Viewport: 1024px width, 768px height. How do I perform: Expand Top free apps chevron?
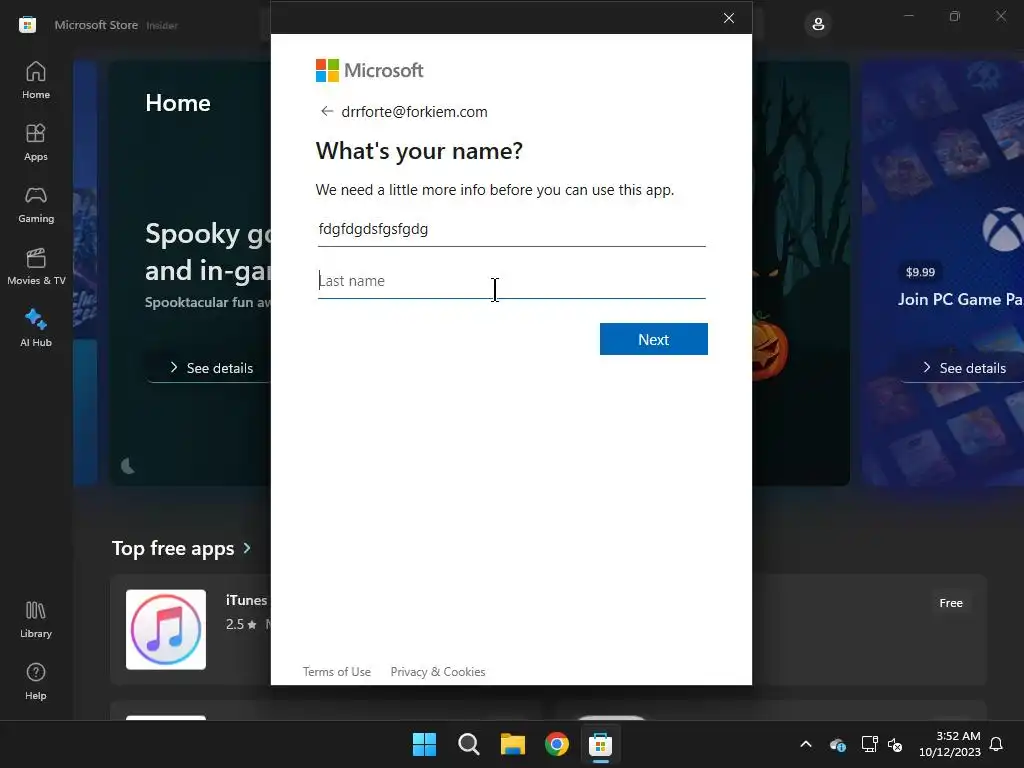pos(247,548)
